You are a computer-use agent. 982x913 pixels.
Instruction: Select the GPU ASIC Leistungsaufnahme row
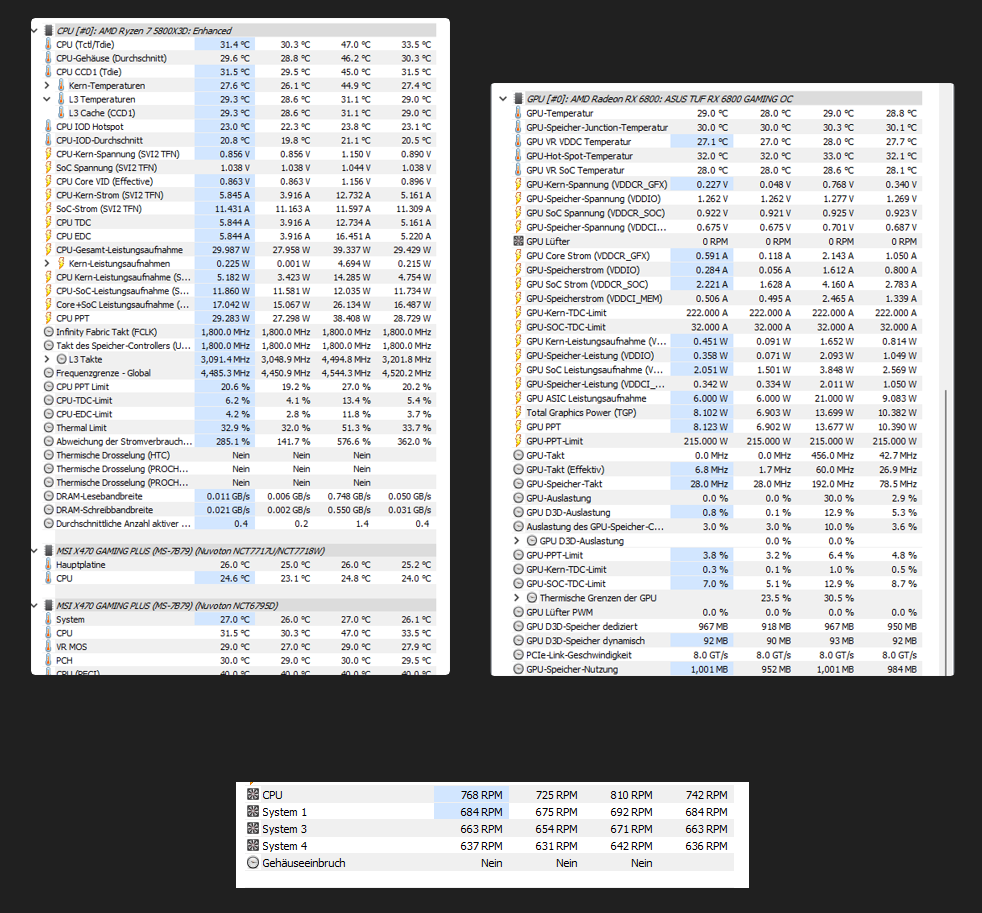coord(716,398)
